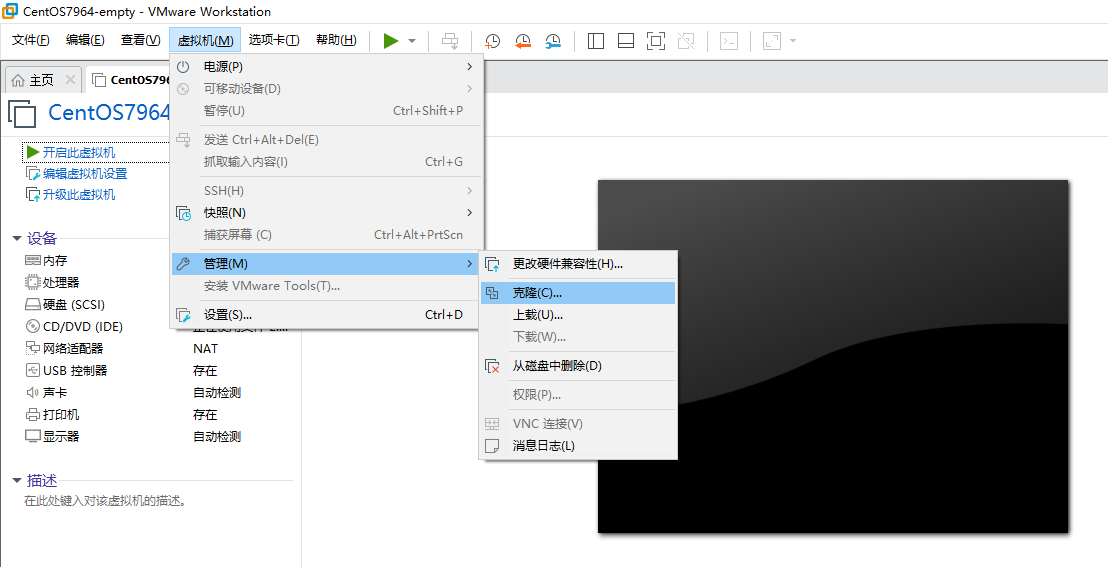Collapse the 描述 section

16,481
